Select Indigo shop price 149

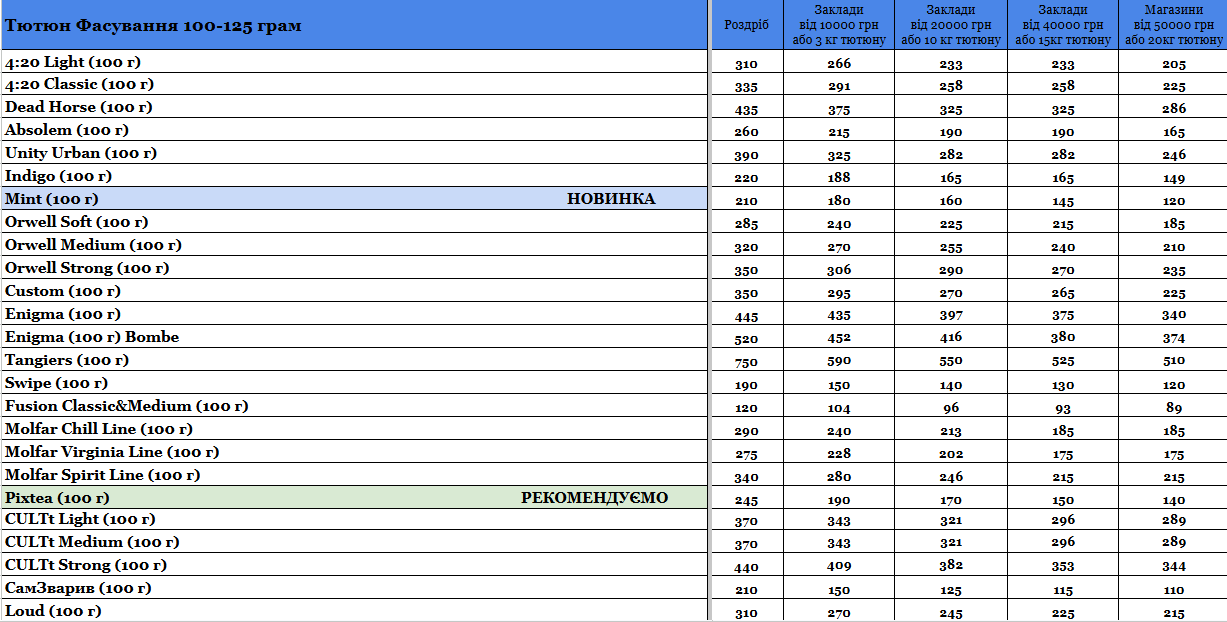pos(1174,177)
